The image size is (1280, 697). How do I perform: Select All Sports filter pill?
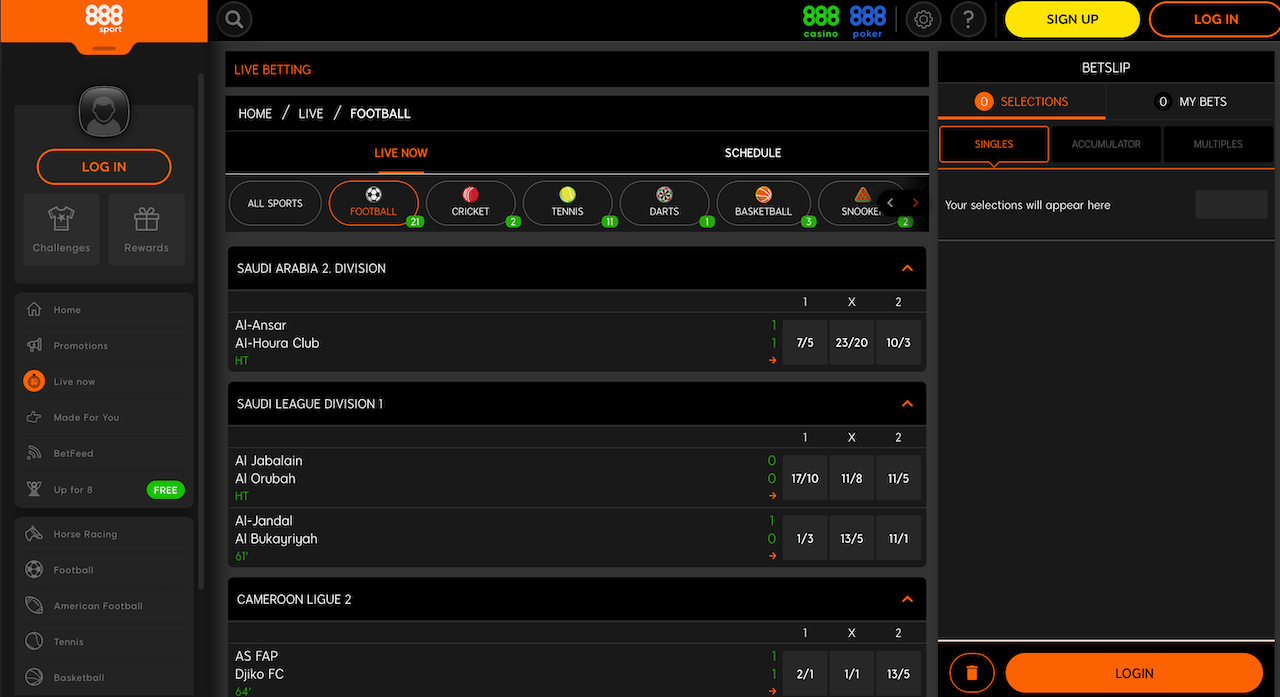tap(275, 203)
